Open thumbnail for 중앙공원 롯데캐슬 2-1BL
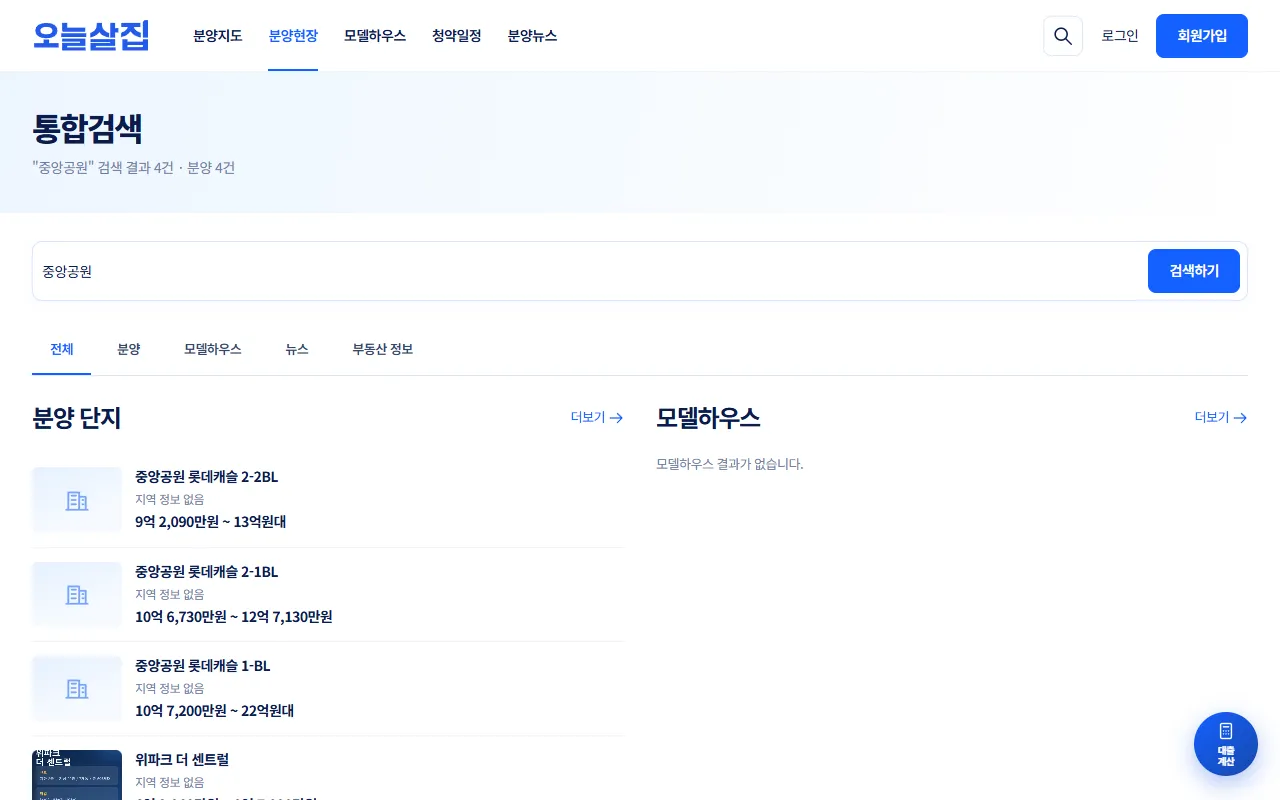The width and height of the screenshot is (1280, 800). coord(77,595)
